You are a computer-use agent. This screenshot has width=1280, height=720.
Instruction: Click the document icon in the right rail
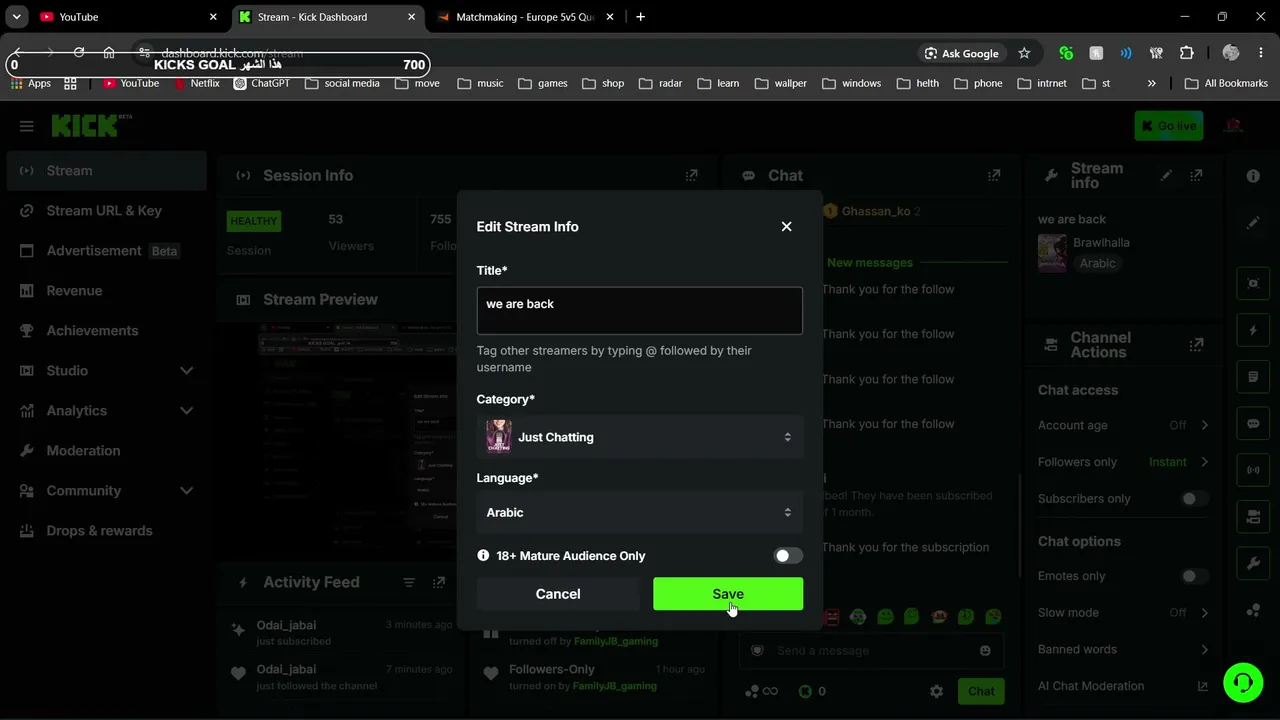click(1253, 377)
